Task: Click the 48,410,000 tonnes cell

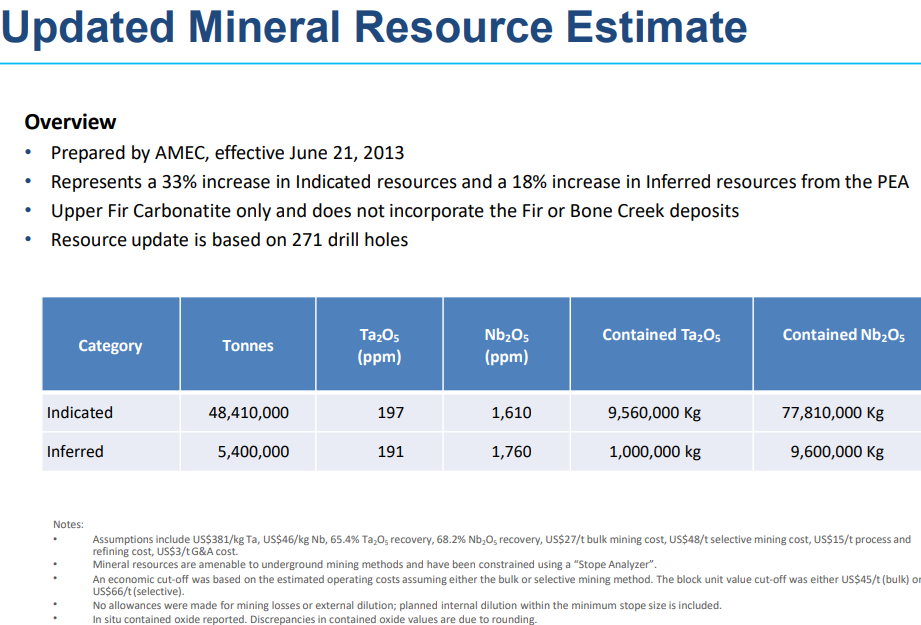Action: pos(248,413)
